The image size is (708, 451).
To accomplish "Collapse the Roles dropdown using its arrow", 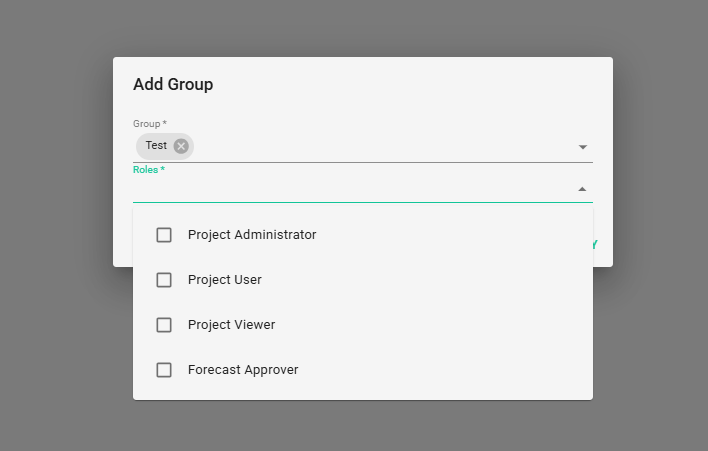I will [x=582, y=189].
